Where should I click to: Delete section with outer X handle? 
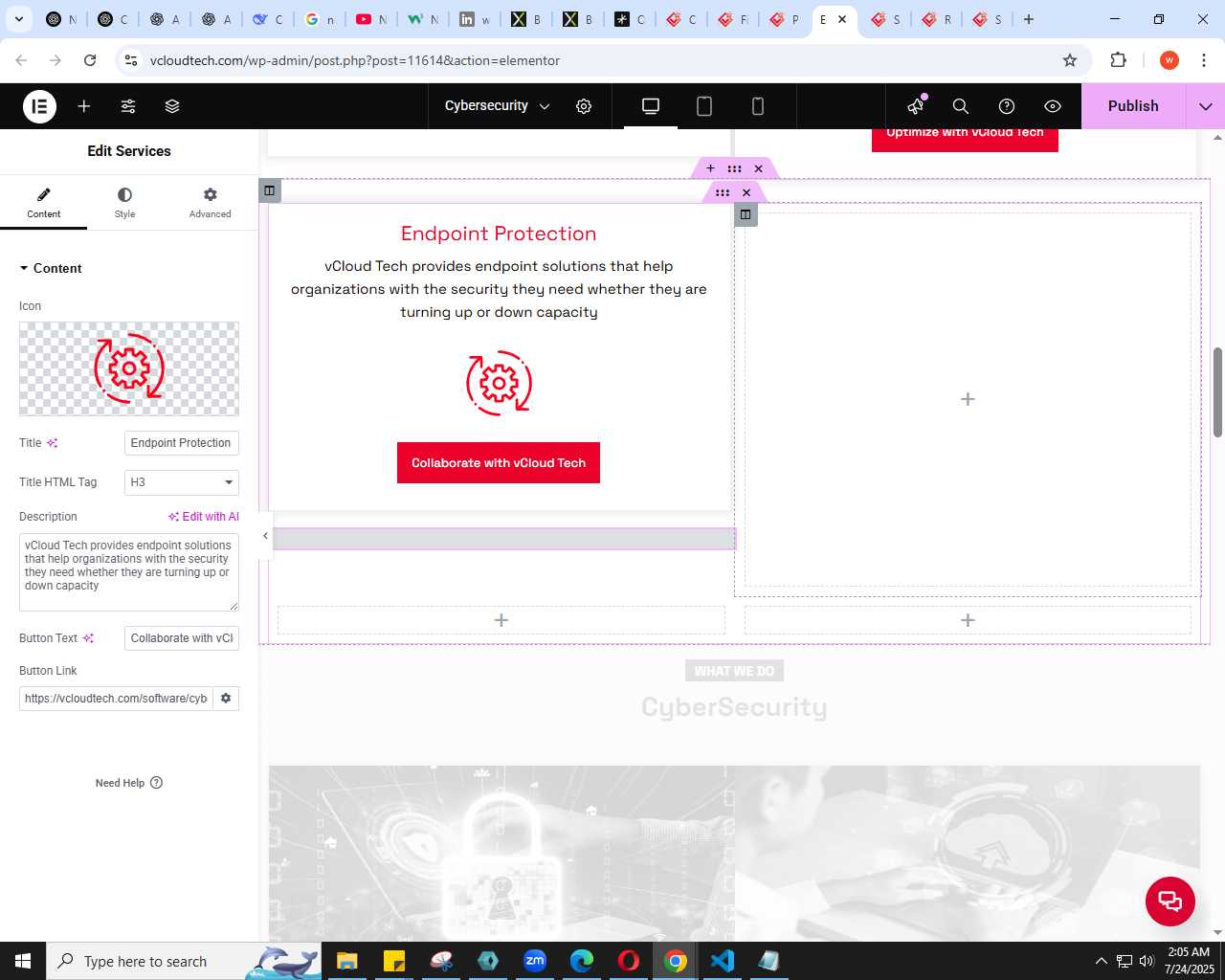pos(758,168)
